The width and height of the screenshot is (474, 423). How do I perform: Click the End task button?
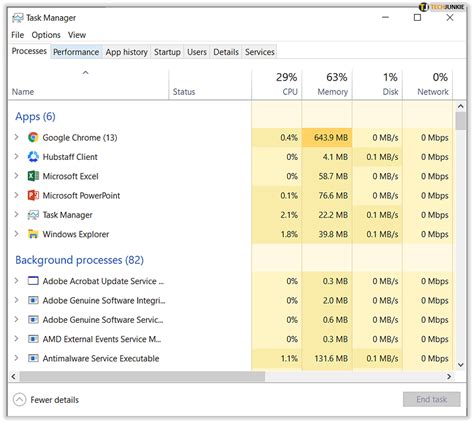pos(432,399)
